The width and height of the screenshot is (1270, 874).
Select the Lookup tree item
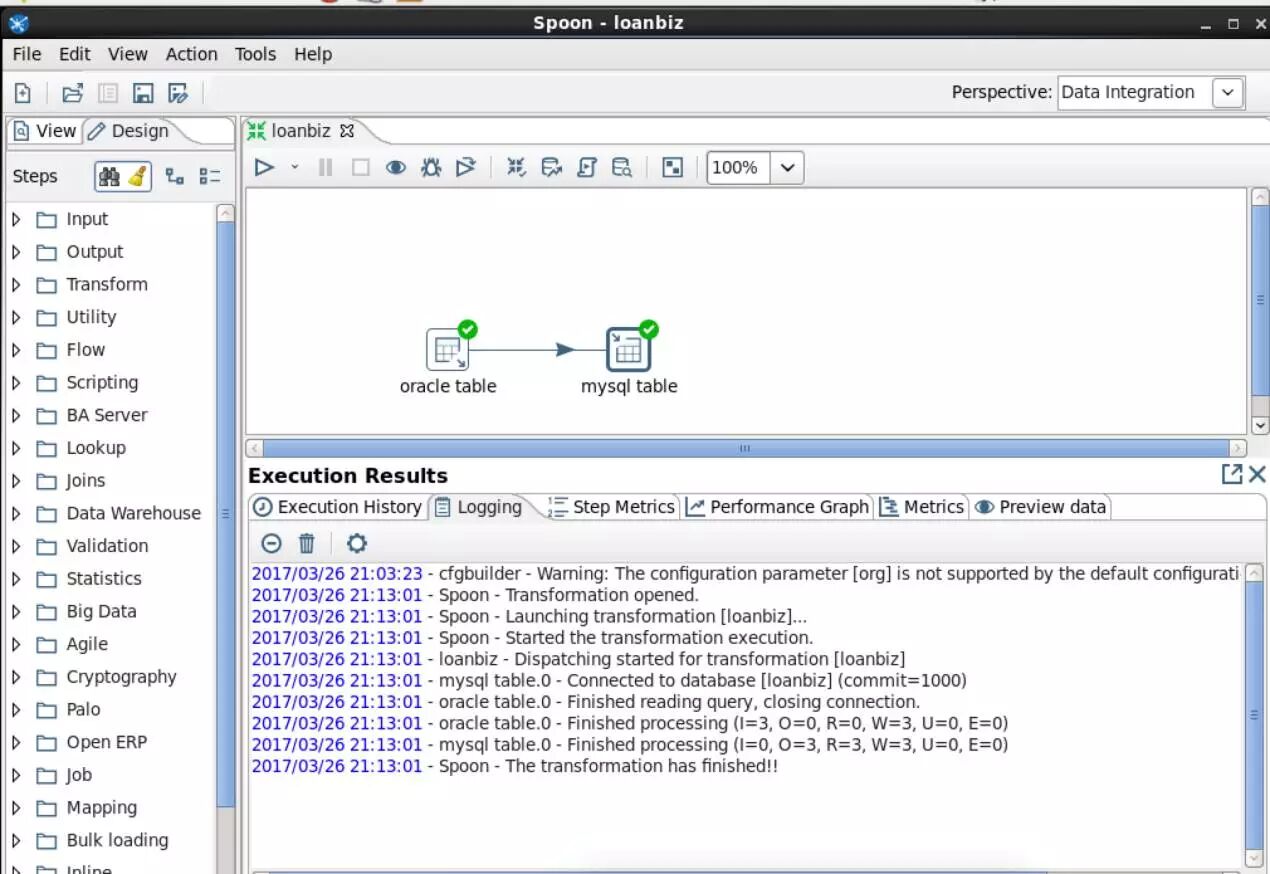96,448
